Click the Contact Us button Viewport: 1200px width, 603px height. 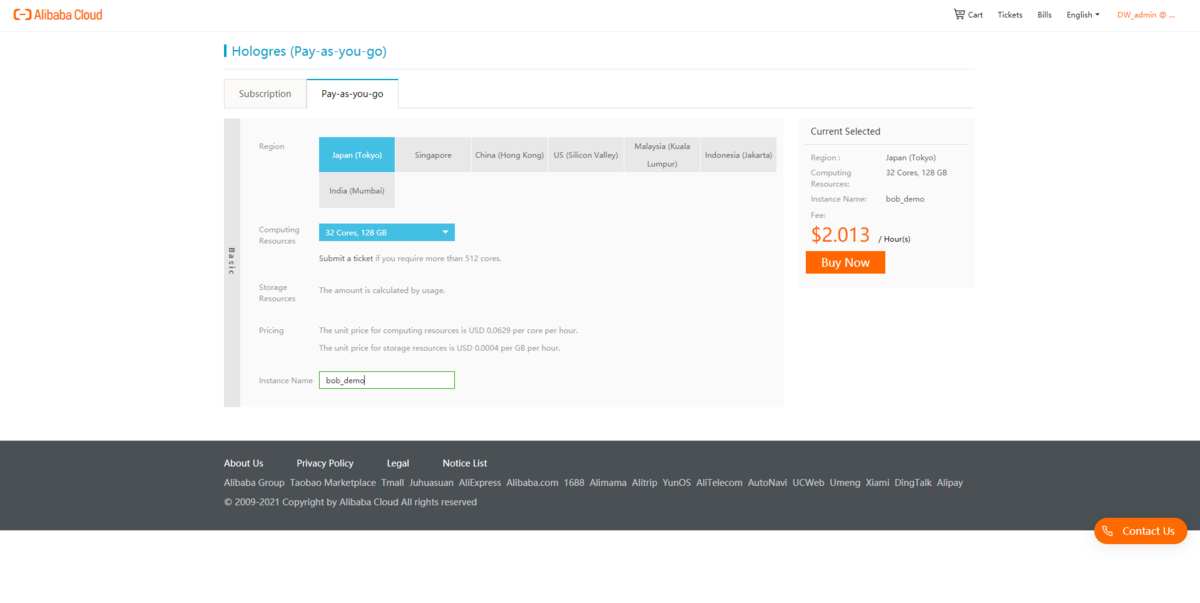click(x=1140, y=531)
